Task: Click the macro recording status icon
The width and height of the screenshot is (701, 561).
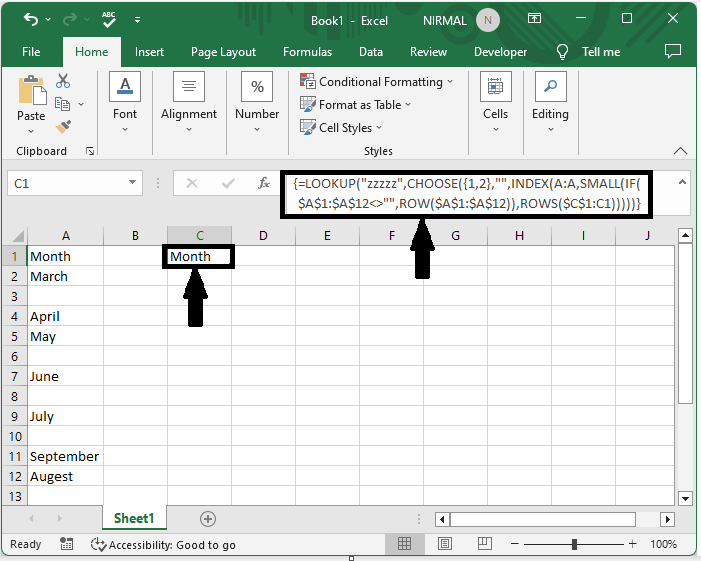Action: click(x=67, y=544)
